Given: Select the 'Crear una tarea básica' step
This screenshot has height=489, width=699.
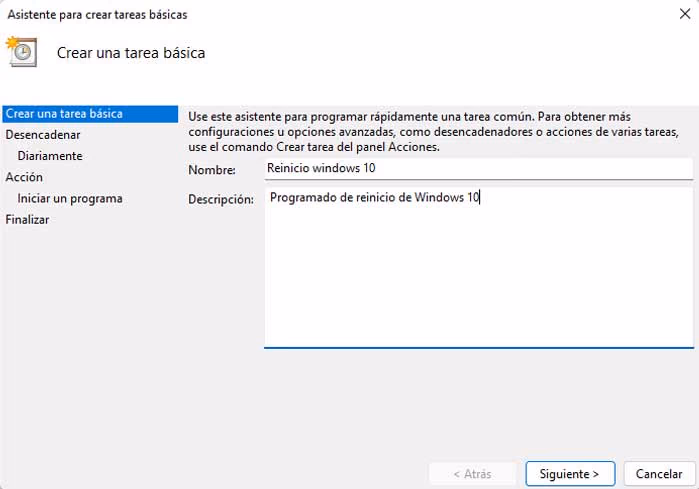Looking at the screenshot, I should [90, 114].
